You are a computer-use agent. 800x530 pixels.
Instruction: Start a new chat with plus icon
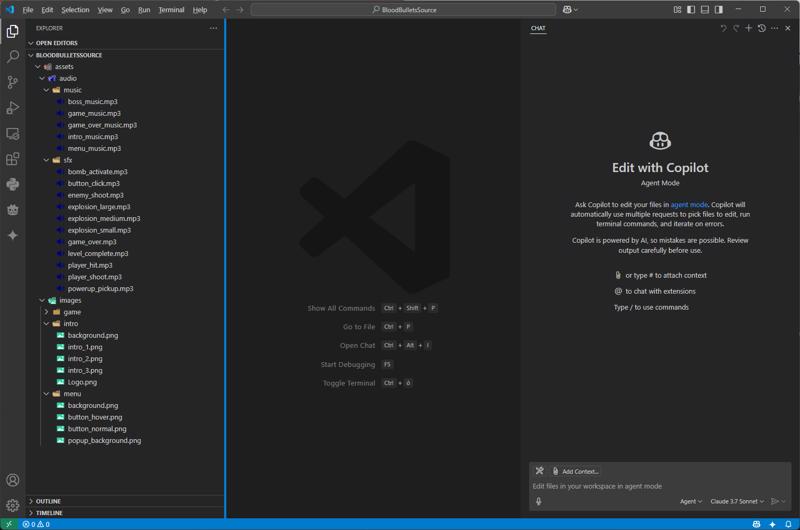(x=748, y=29)
